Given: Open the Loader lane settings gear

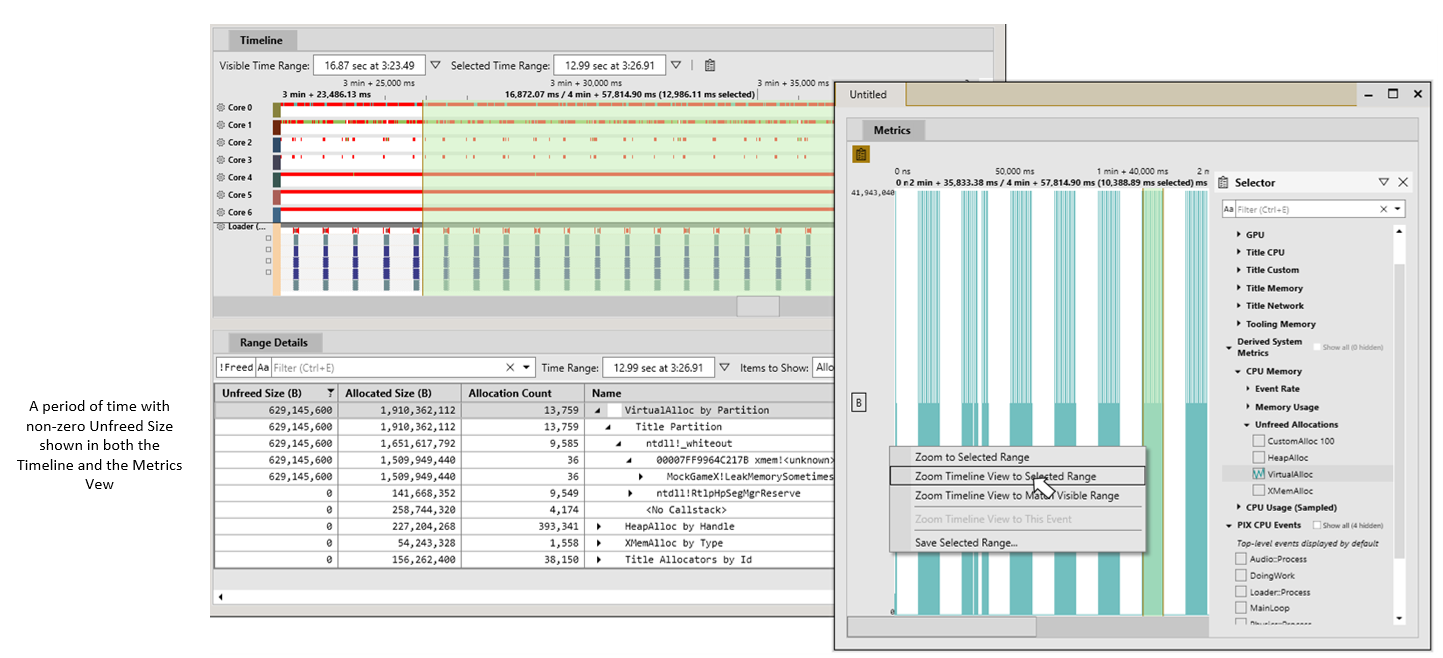Looking at the screenshot, I should coord(221,227).
